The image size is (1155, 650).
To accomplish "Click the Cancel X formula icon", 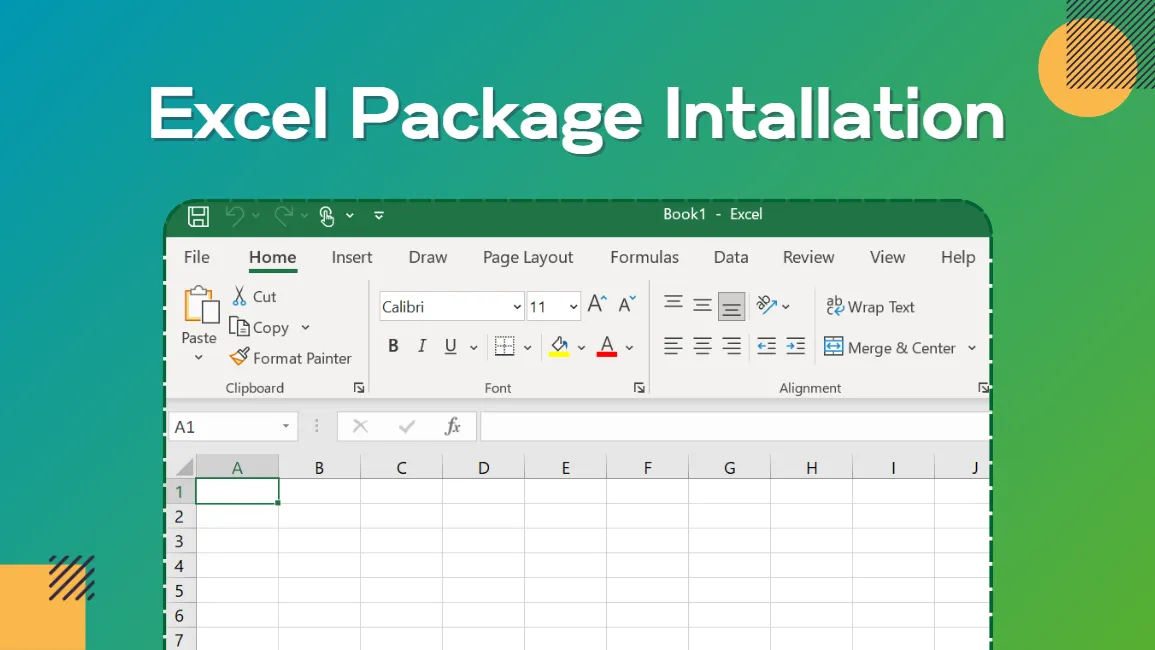I will click(x=360, y=426).
